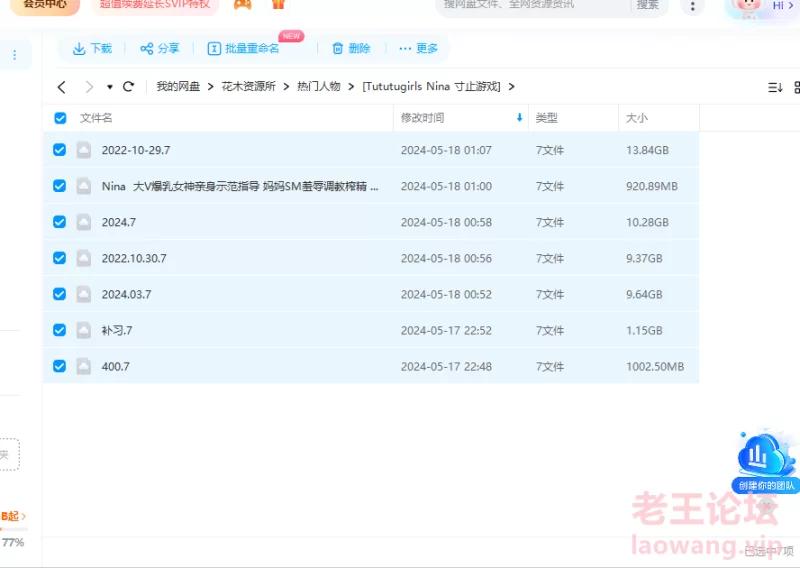Expand the chevron after Tututugirls Nina folder

511,87
